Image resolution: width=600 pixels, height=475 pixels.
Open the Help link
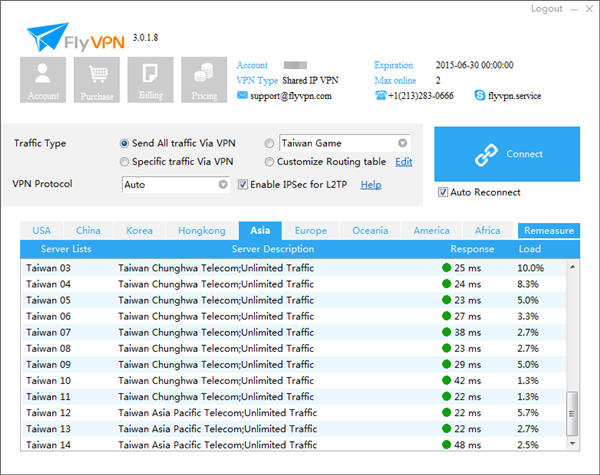tap(371, 185)
